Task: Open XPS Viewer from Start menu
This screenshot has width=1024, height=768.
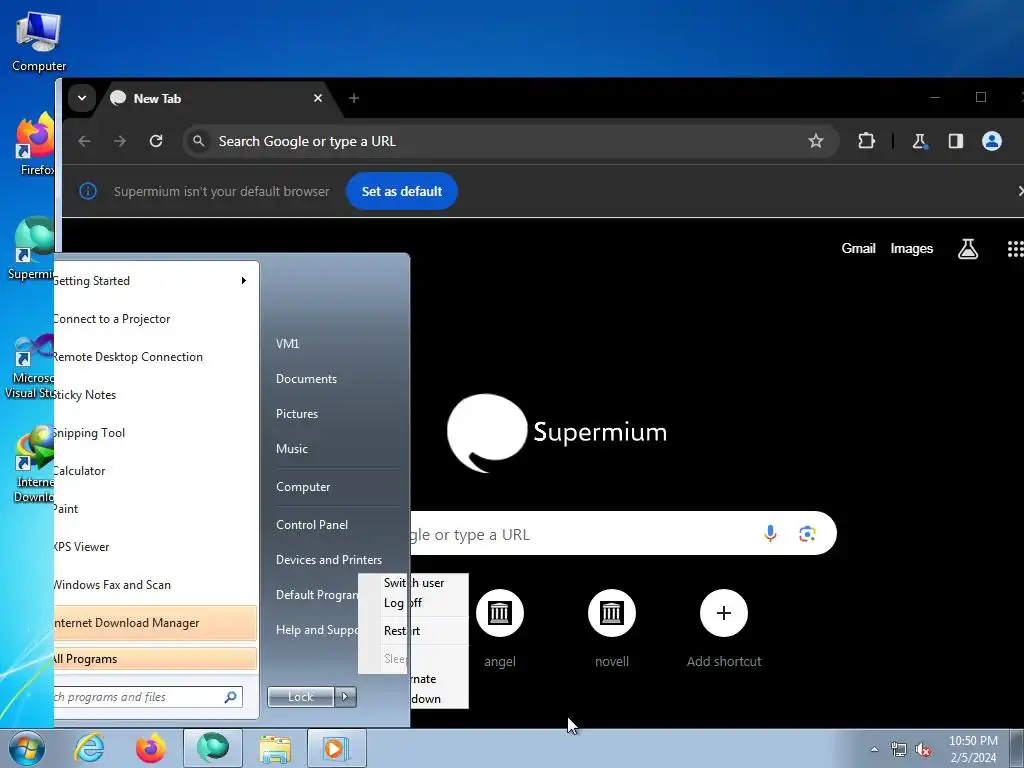Action: [155, 547]
